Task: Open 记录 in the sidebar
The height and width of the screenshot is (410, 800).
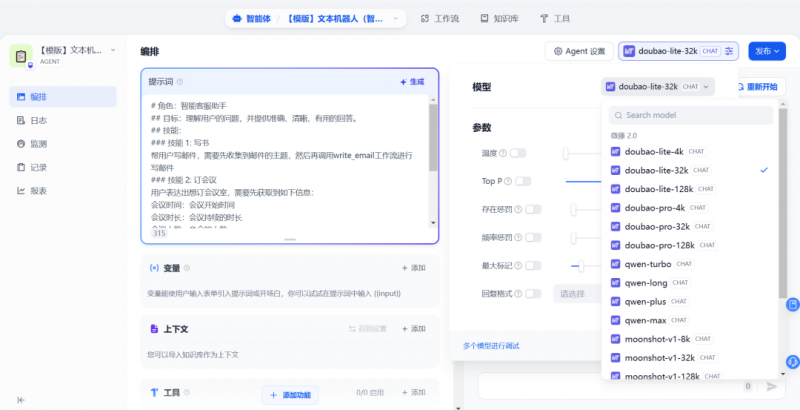Action: click(63, 167)
